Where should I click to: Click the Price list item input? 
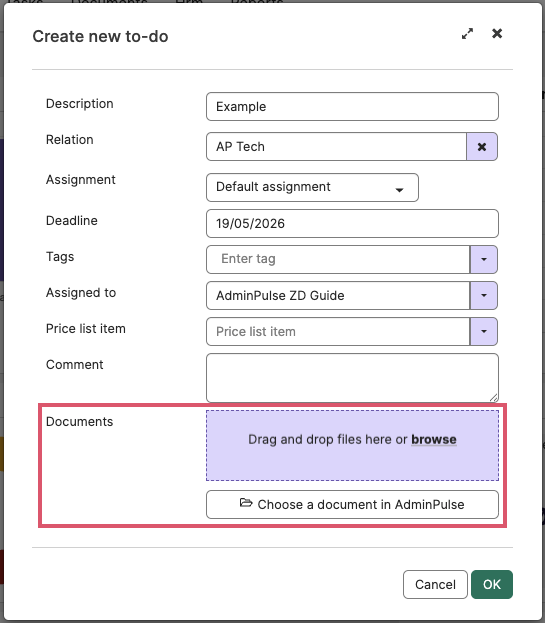pyautogui.click(x=338, y=331)
